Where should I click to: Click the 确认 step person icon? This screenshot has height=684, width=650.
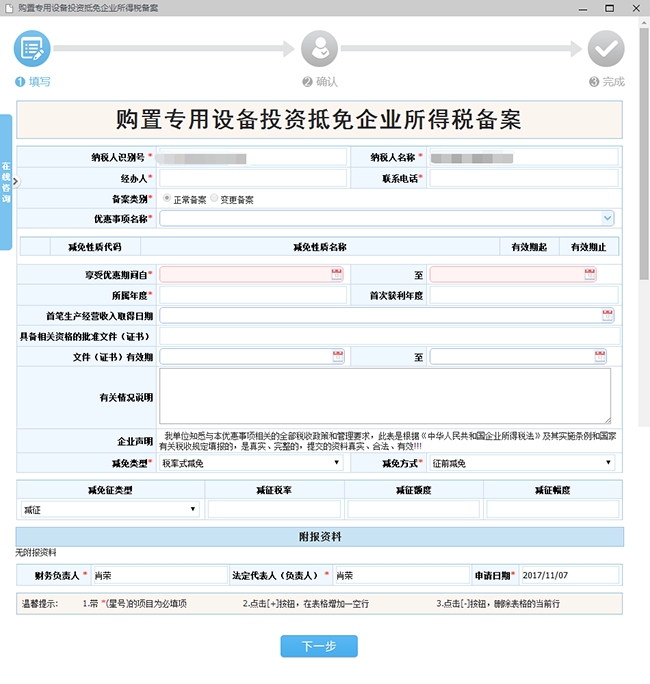coord(320,48)
